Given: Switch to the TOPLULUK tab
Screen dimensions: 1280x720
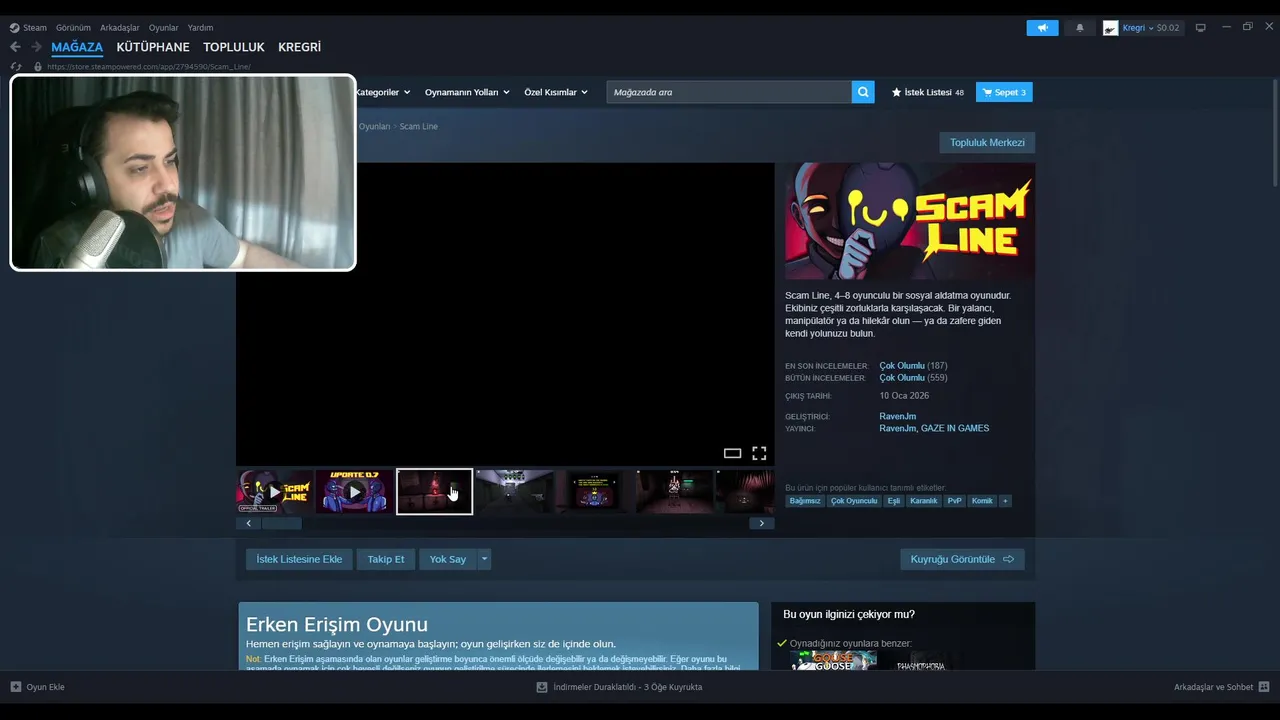Looking at the screenshot, I should (234, 47).
